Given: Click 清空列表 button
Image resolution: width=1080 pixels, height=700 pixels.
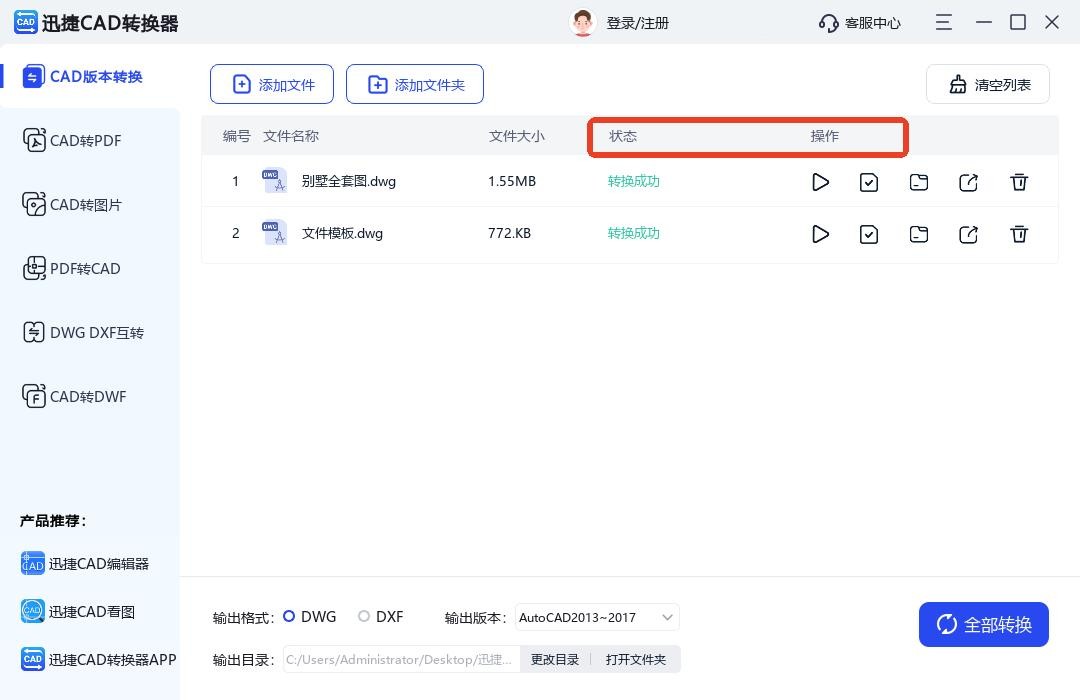Looking at the screenshot, I should [987, 85].
